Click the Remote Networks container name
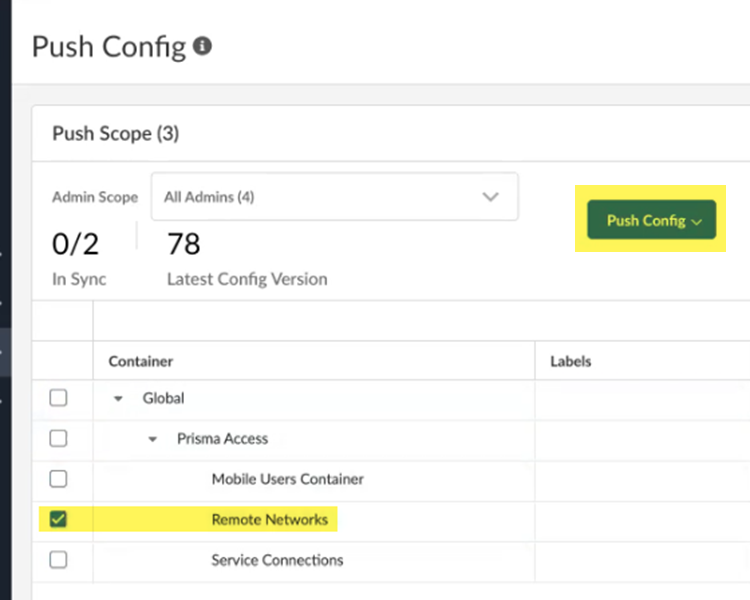Screen dimensions: 750x600 (x=269, y=520)
